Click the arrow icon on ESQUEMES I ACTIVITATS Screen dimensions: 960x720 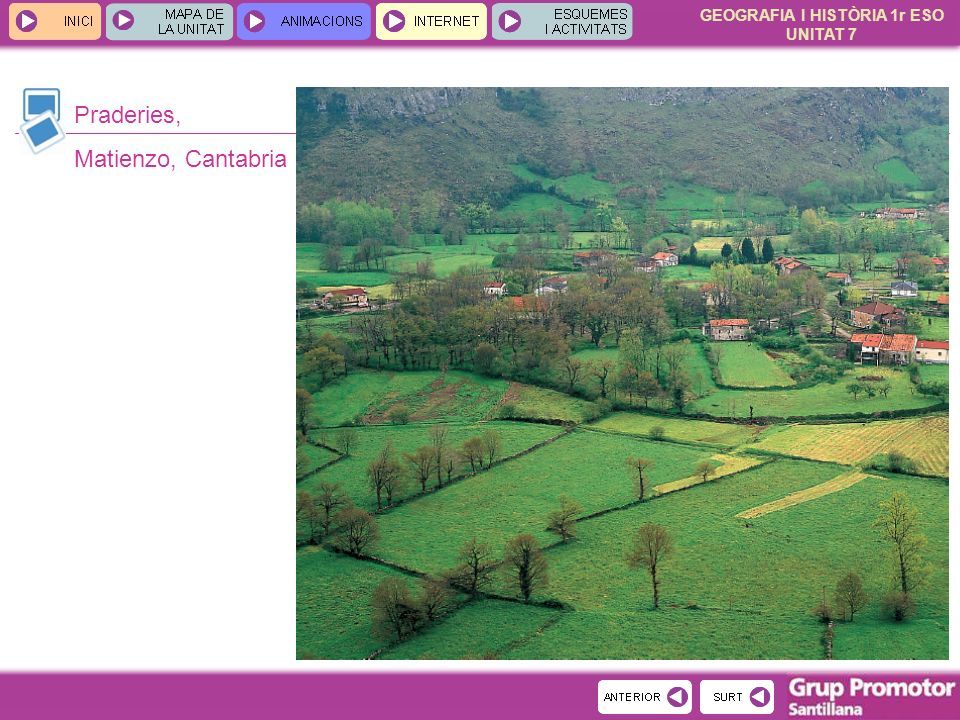point(509,21)
